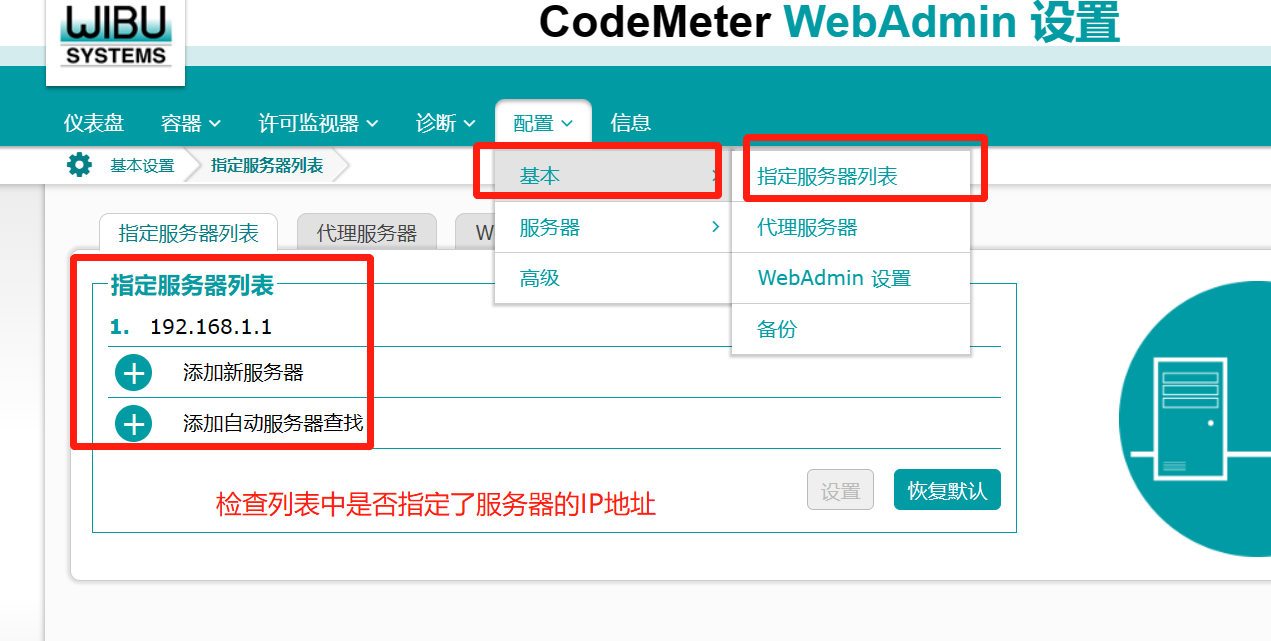Expand the 容器 dropdown menu
Viewport: 1271px width, 641px height.
point(191,123)
